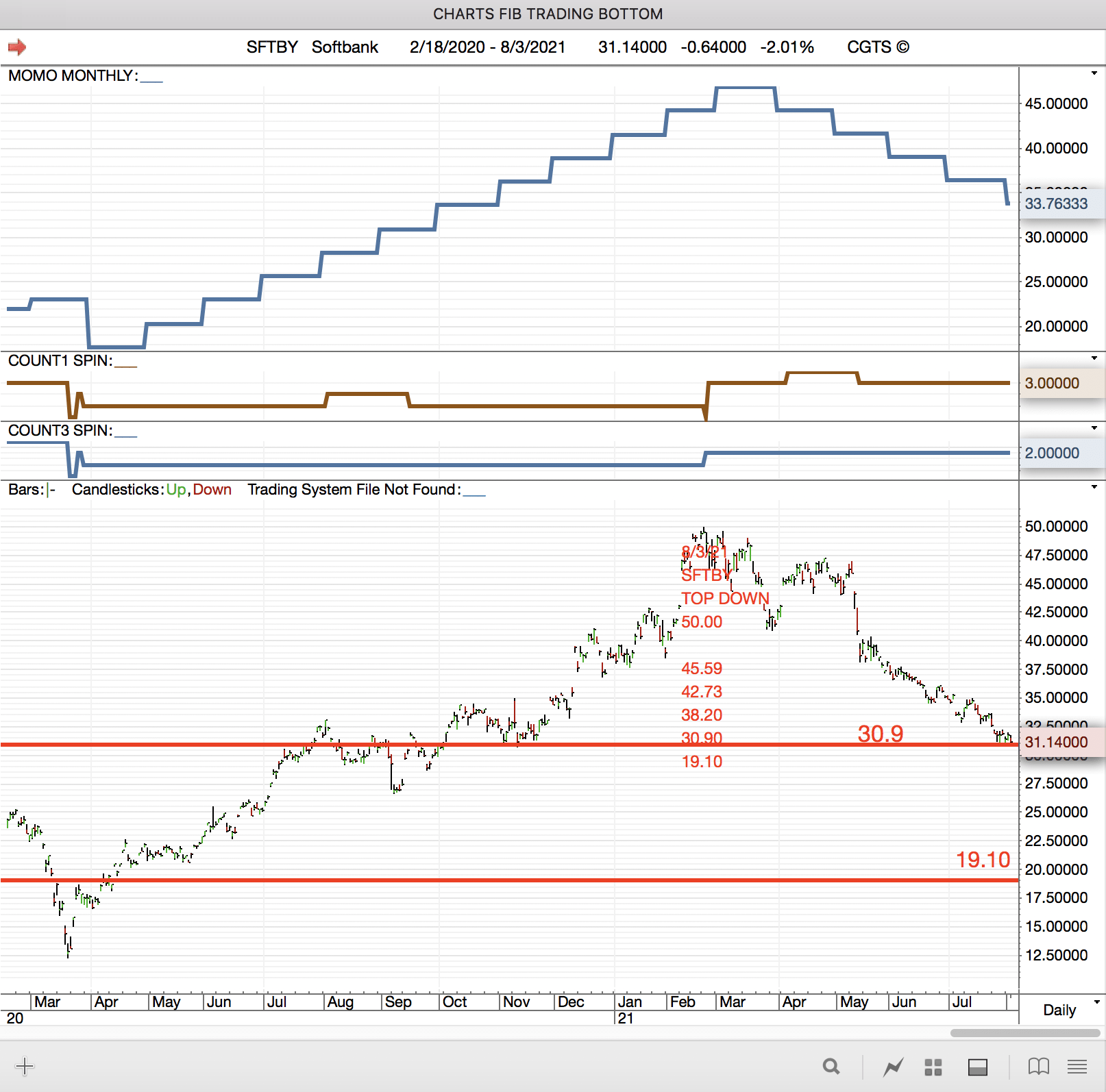The image size is (1106, 1092).
Task: Click the red 19.10 level annotation at right
Action: [983, 860]
